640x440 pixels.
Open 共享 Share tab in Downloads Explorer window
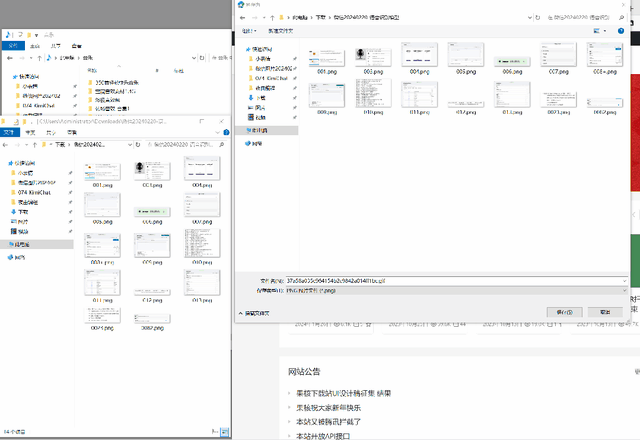pyautogui.click(x=51, y=132)
